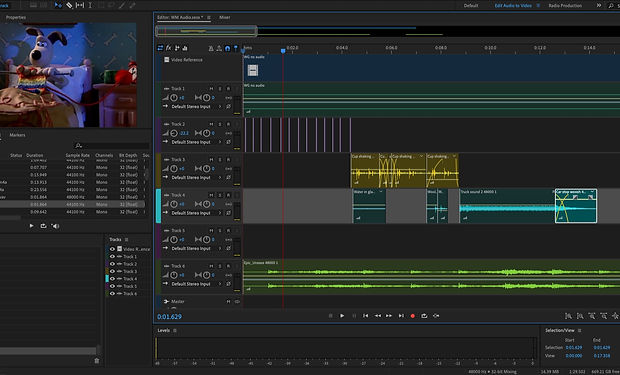This screenshot has width=620, height=375.
Task: Open Track 2 Default Stereo Input dropdown
Action: pos(197,142)
